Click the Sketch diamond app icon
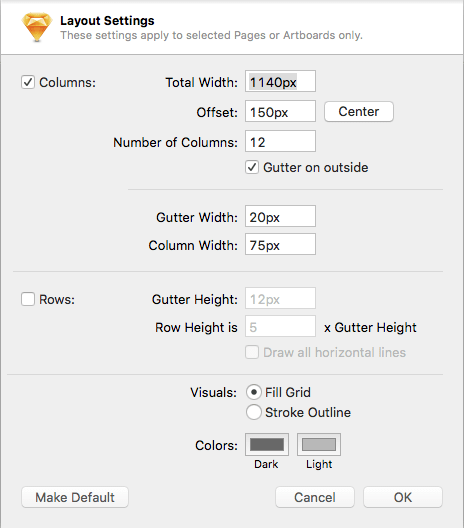 point(37,27)
